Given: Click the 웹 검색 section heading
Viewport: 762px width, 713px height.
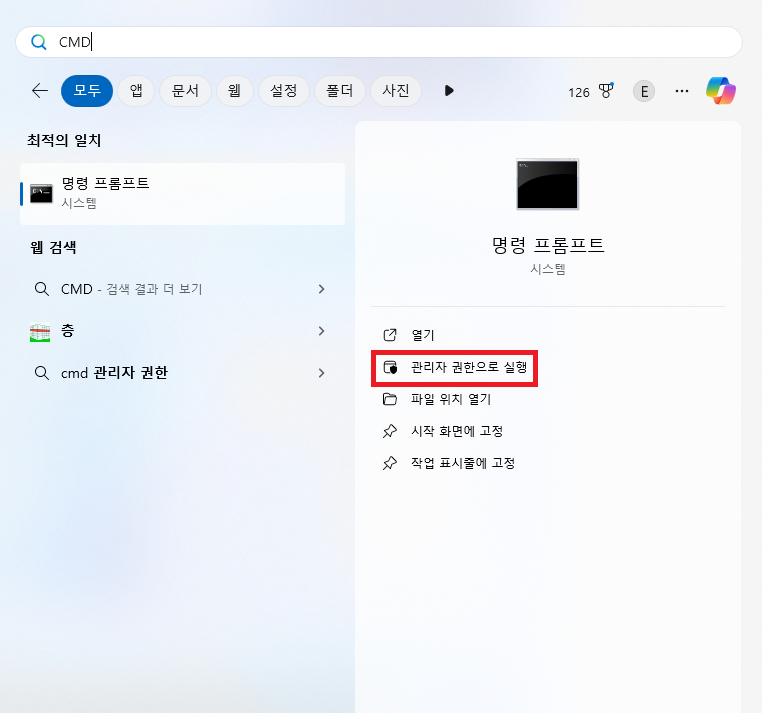Looking at the screenshot, I should pos(53,247).
